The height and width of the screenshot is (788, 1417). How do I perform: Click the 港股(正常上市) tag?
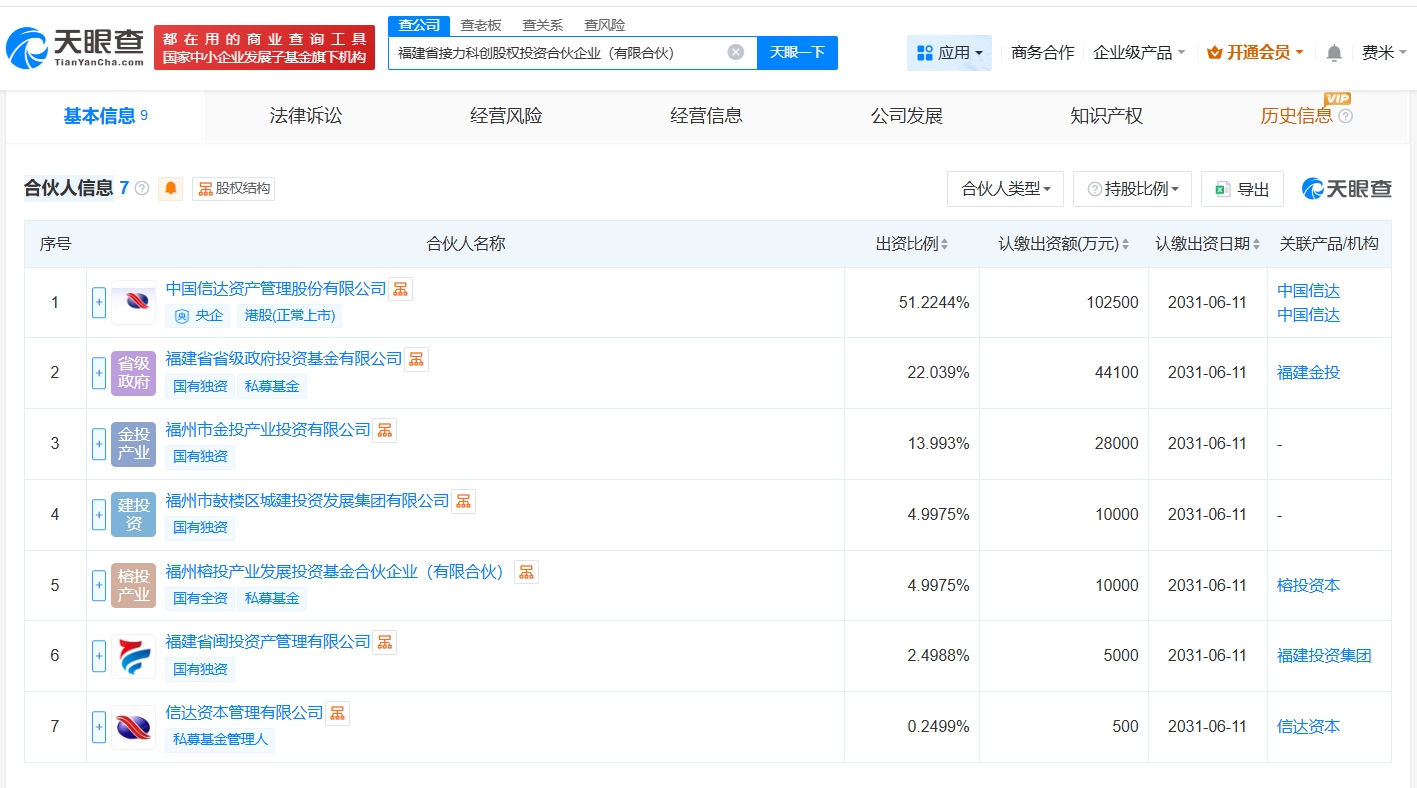(290, 316)
